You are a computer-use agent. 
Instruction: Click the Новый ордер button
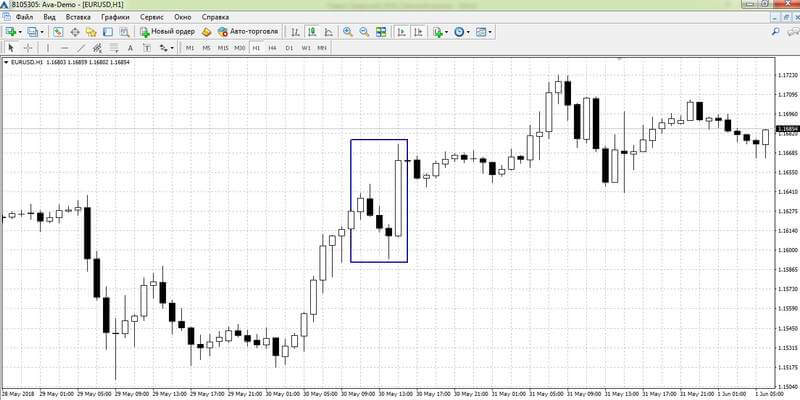tap(168, 32)
